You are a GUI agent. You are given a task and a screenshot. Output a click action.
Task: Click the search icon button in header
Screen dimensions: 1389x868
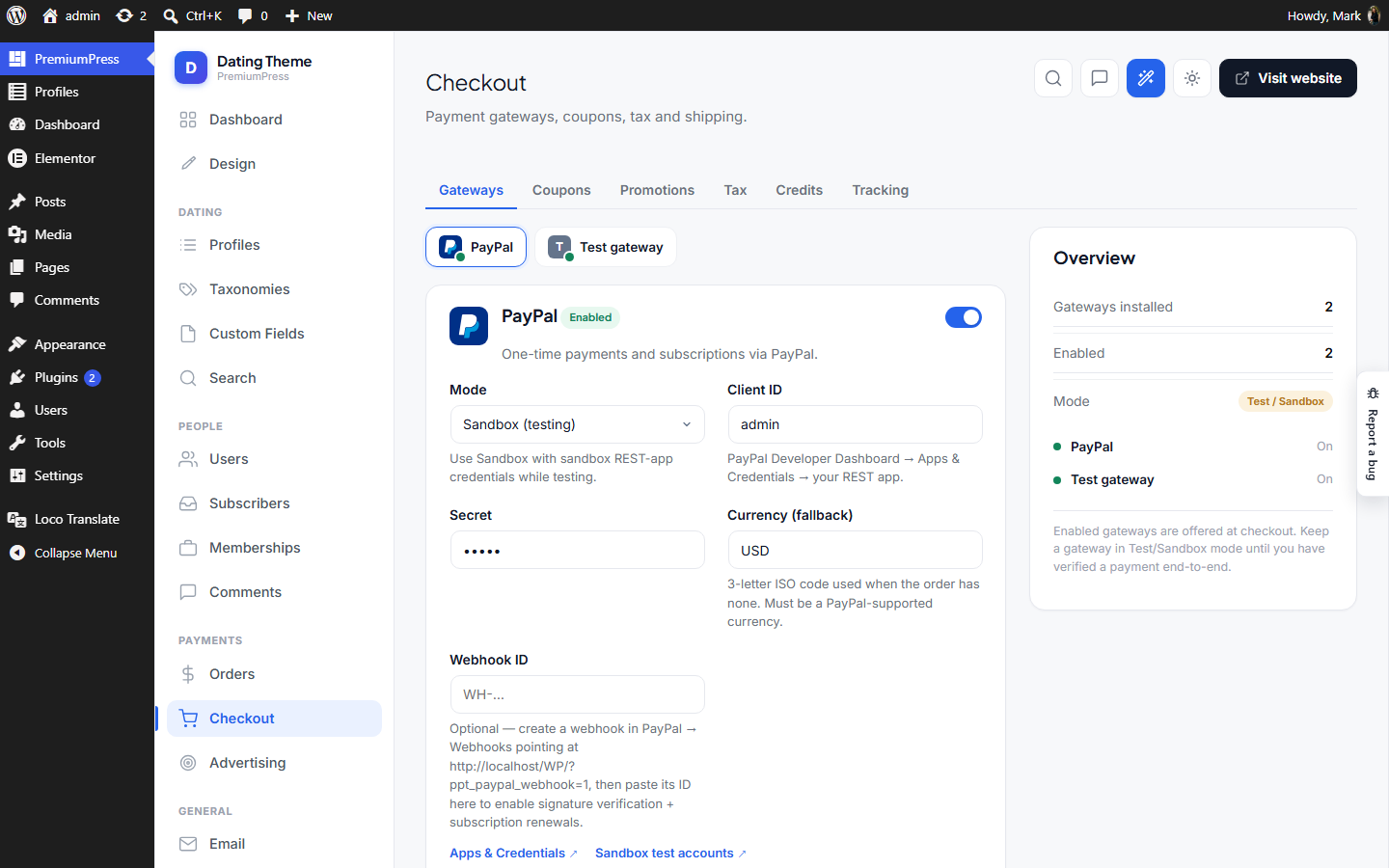point(1053,78)
